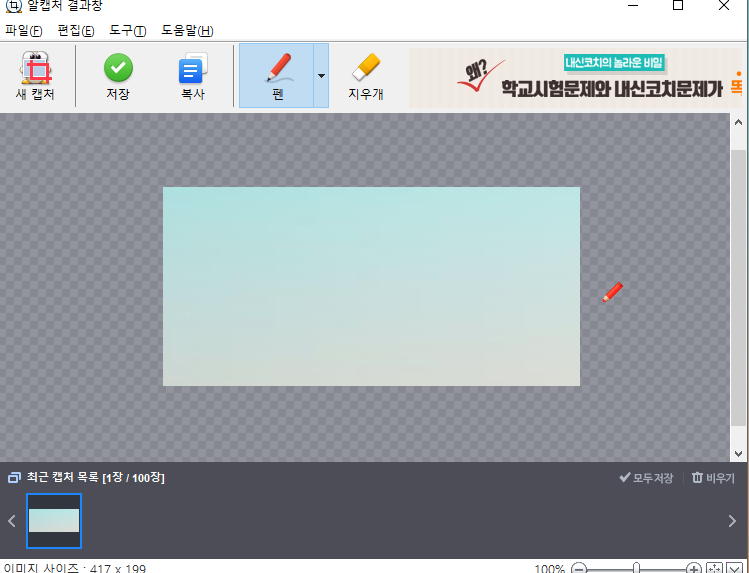This screenshot has width=749, height=573.
Task: Select the 펜 pen tool
Action: 277,75
